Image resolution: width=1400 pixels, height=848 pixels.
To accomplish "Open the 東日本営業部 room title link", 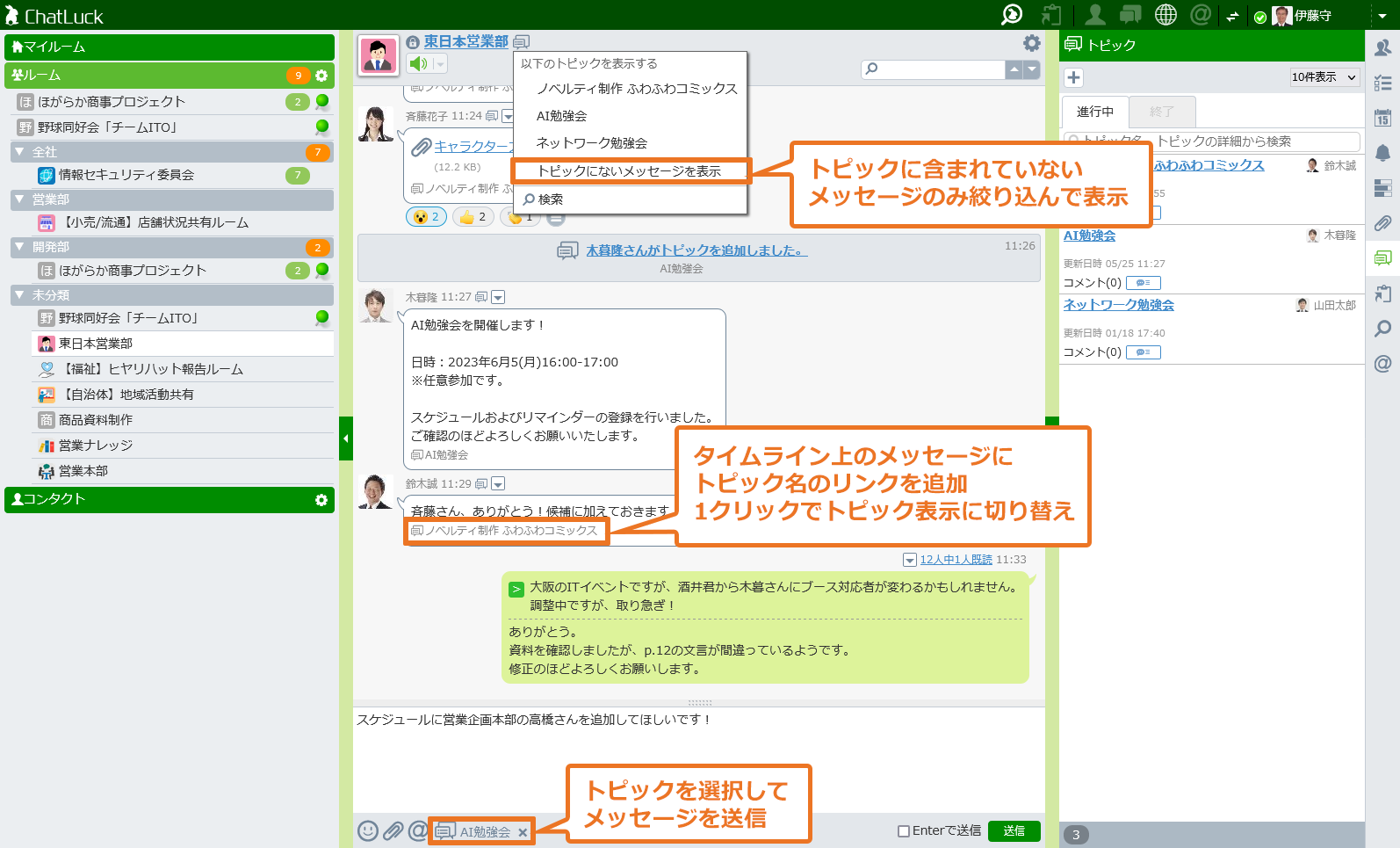I will pyautogui.click(x=466, y=42).
